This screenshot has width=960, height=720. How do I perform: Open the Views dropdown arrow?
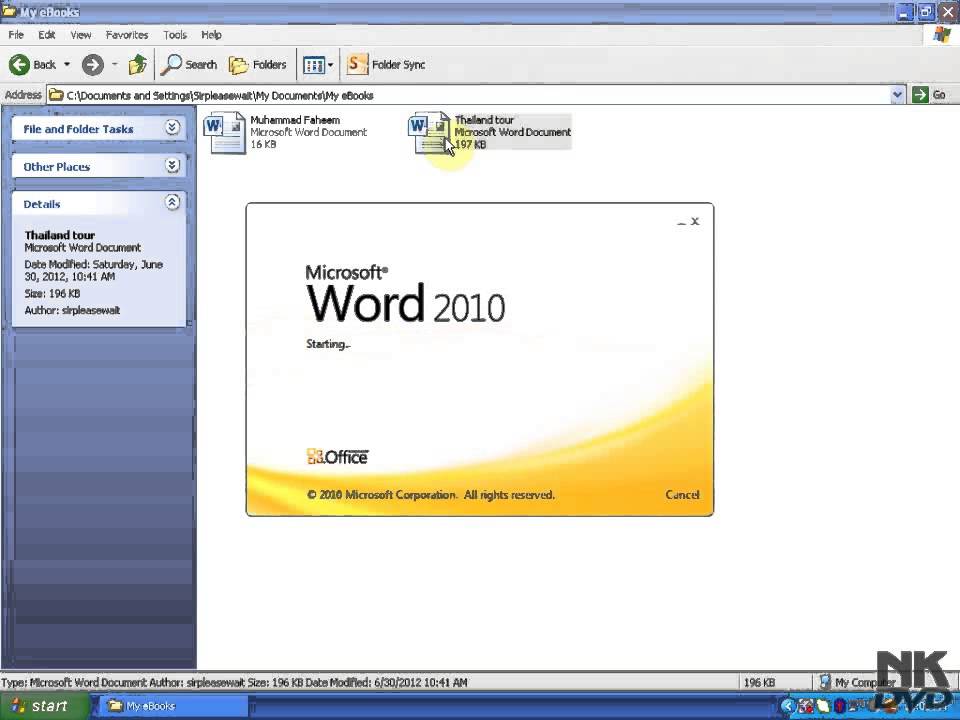(x=331, y=64)
